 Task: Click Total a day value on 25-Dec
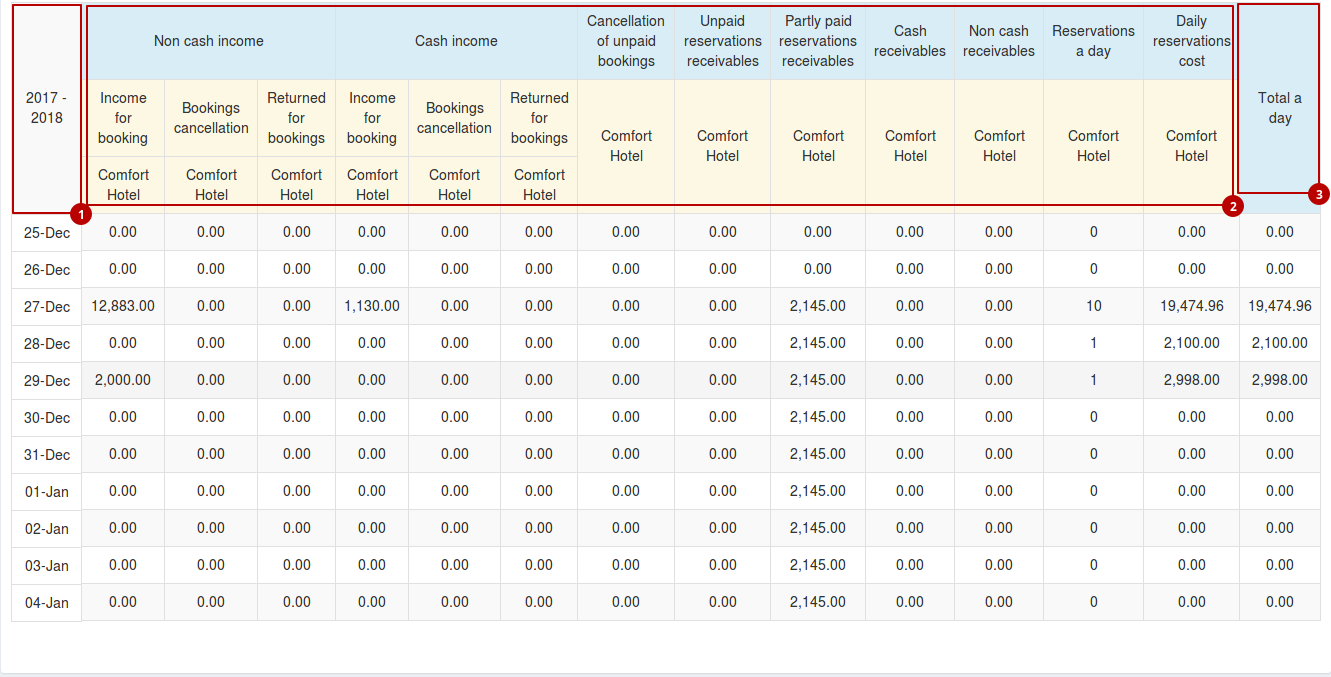click(x=1280, y=232)
